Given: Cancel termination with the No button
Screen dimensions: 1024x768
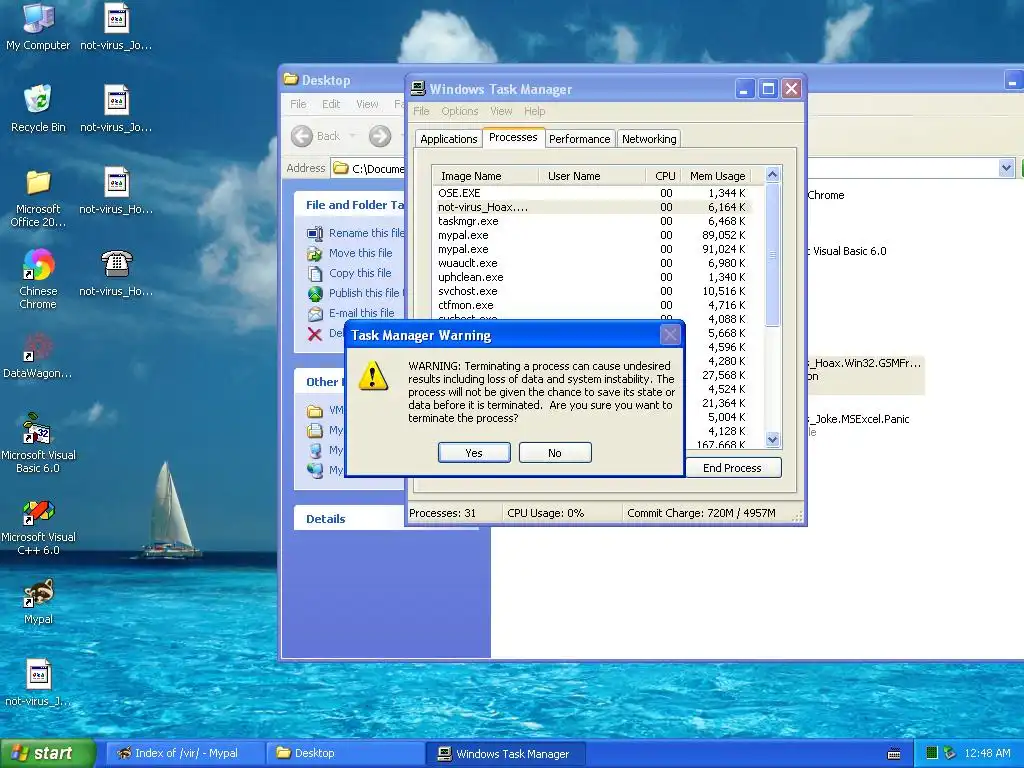Looking at the screenshot, I should 555,453.
